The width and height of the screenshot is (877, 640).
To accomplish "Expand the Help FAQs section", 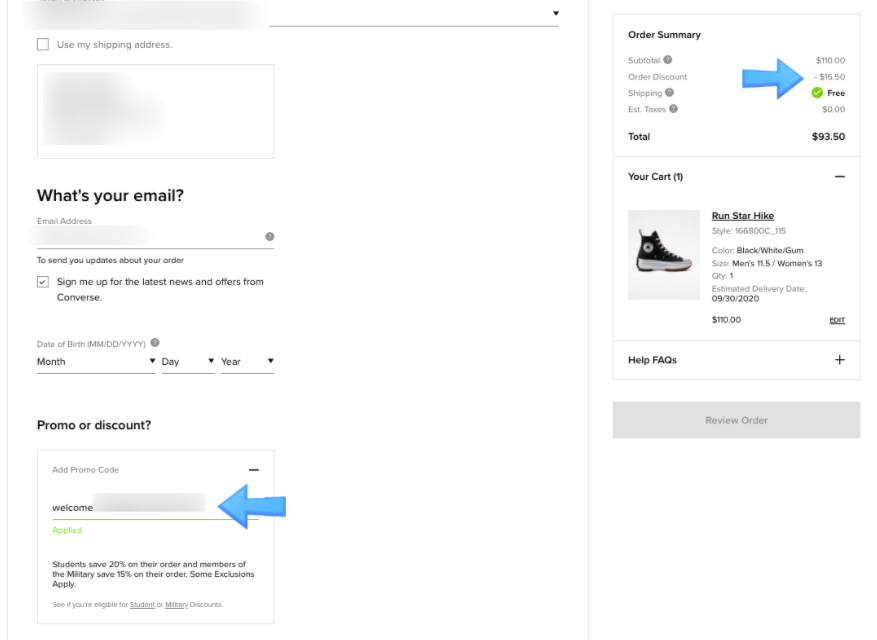I will (x=840, y=360).
